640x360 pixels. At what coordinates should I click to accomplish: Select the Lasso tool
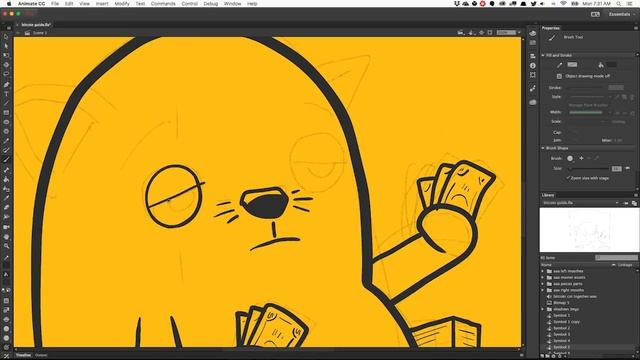(6, 74)
